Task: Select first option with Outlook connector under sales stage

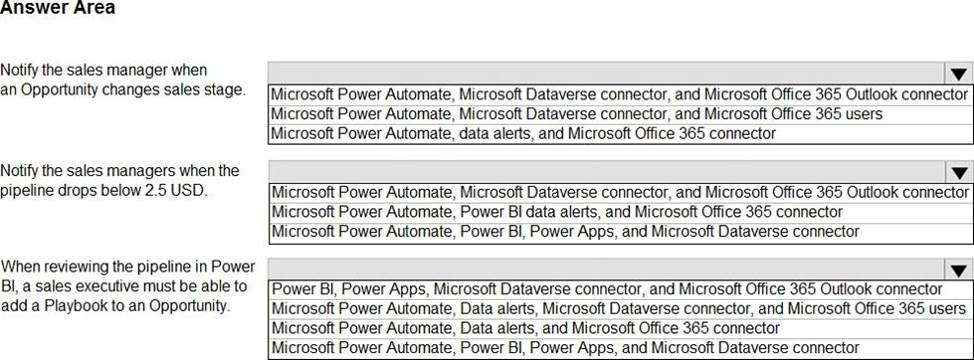Action: [x=621, y=95]
